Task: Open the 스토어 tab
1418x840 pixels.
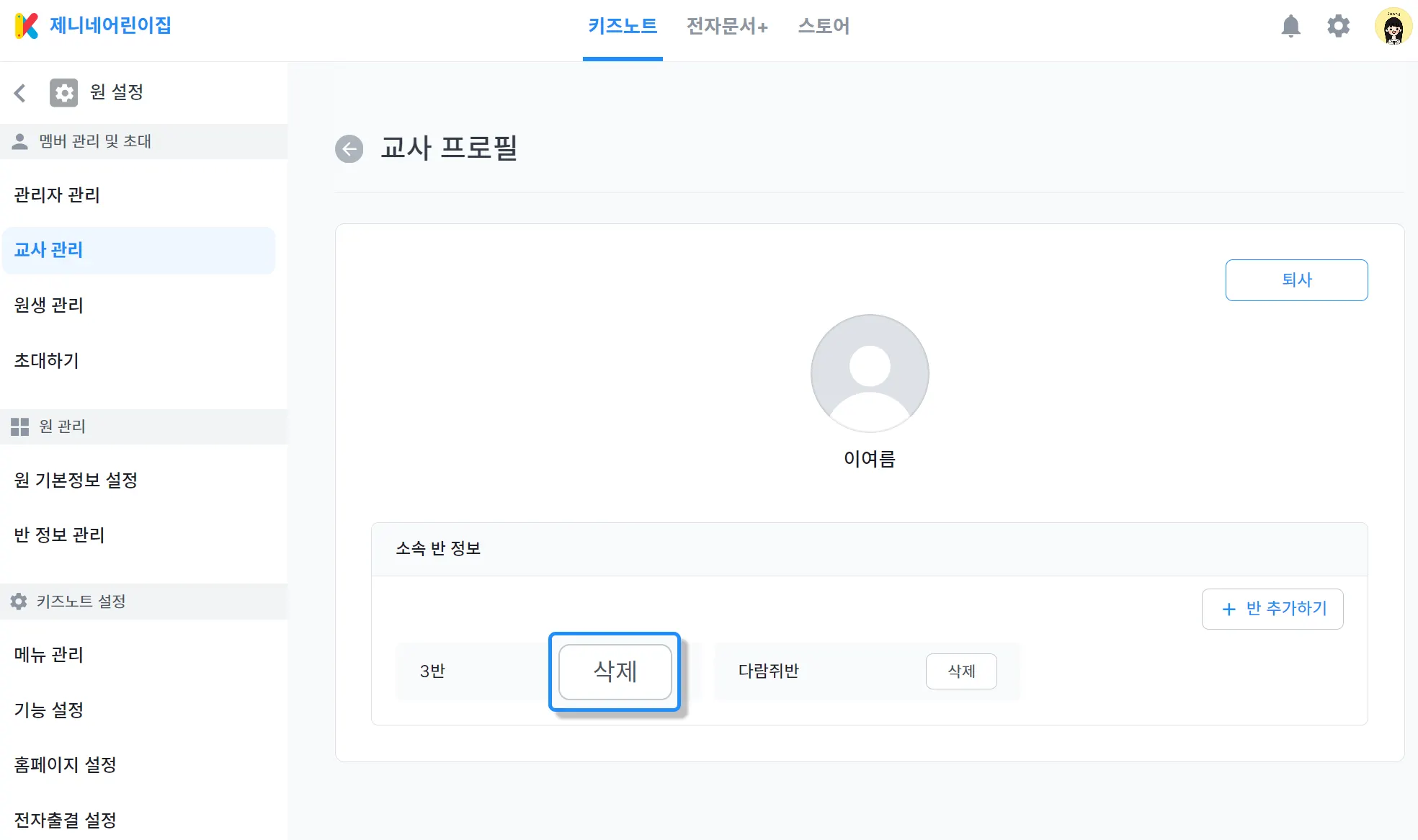Action: pos(824,26)
